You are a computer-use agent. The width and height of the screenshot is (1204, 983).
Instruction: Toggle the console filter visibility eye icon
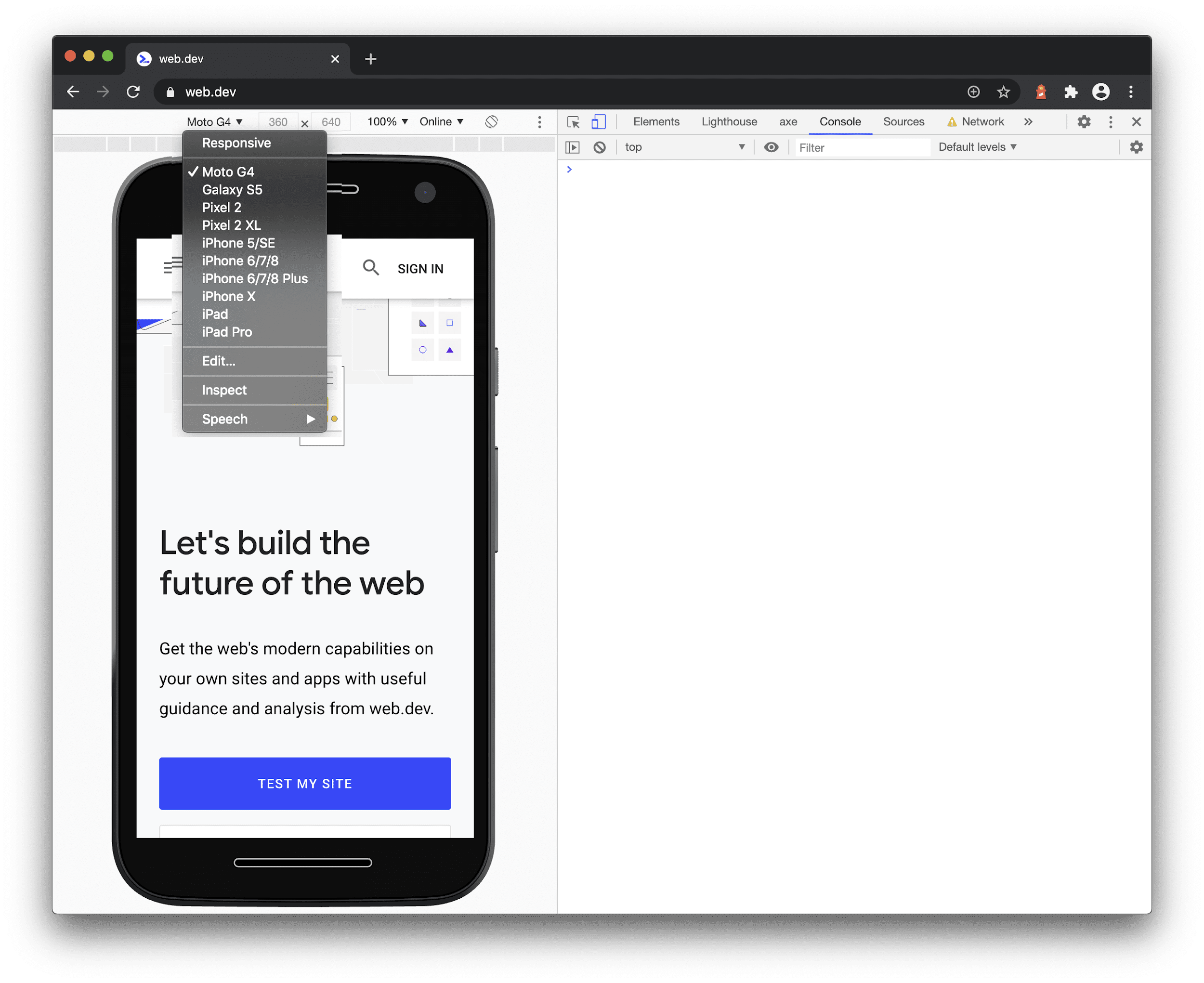tap(771, 147)
